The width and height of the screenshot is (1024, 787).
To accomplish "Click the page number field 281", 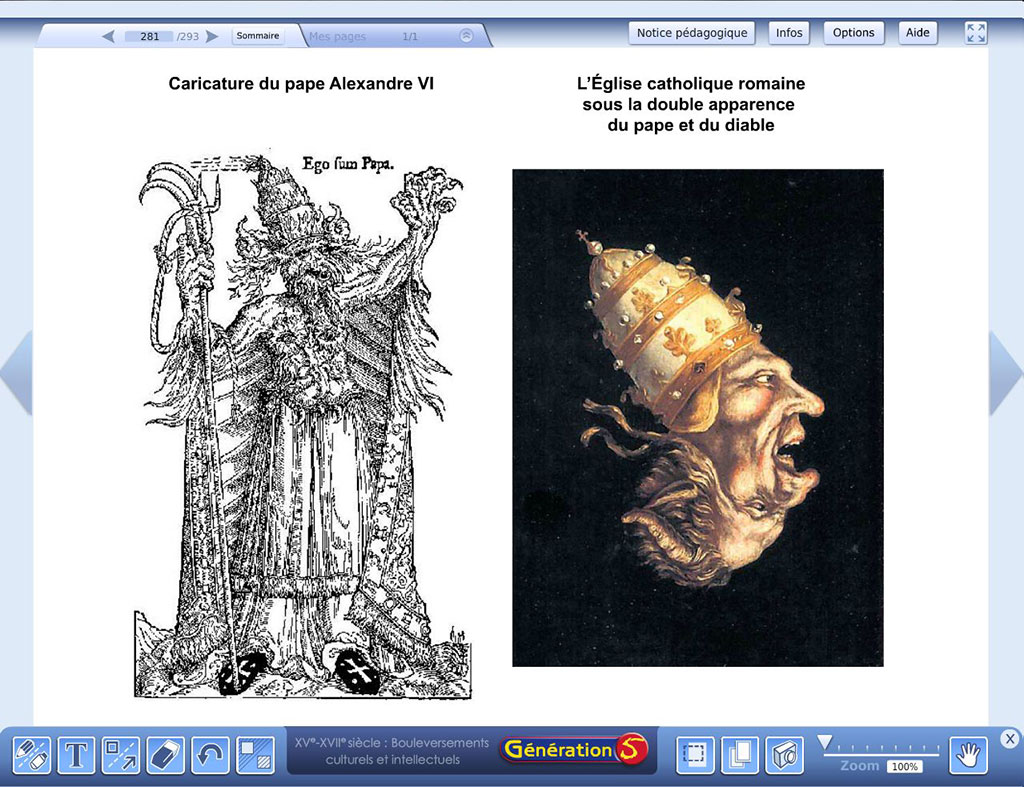I will pos(150,36).
